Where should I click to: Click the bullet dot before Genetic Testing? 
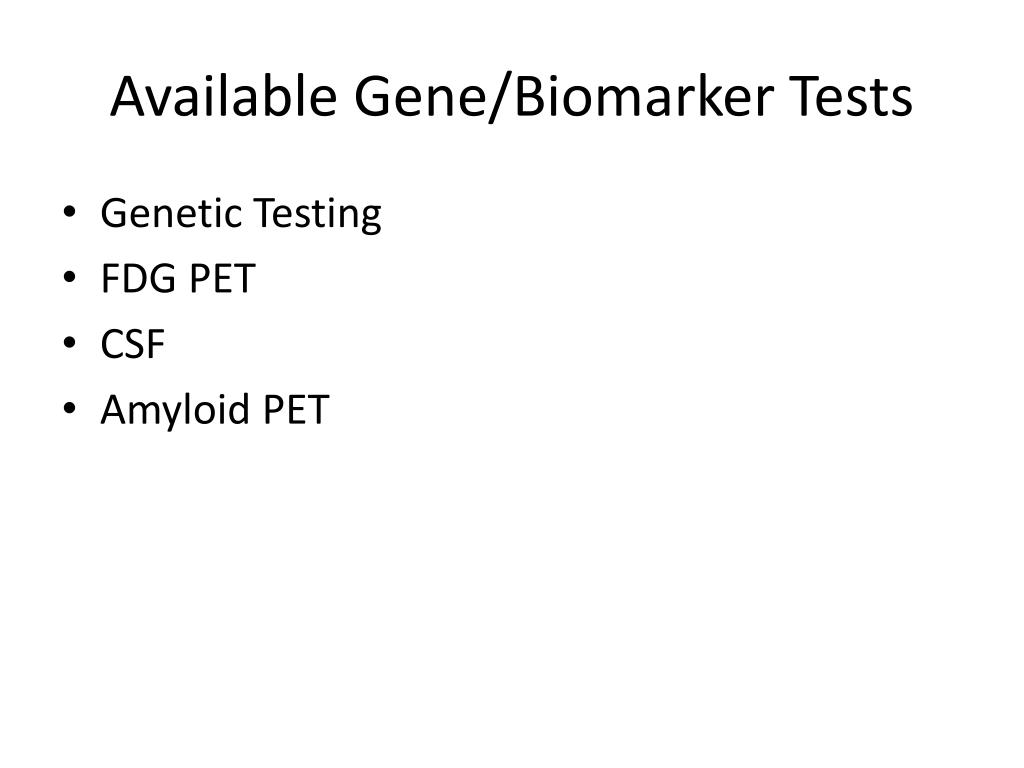(x=70, y=212)
